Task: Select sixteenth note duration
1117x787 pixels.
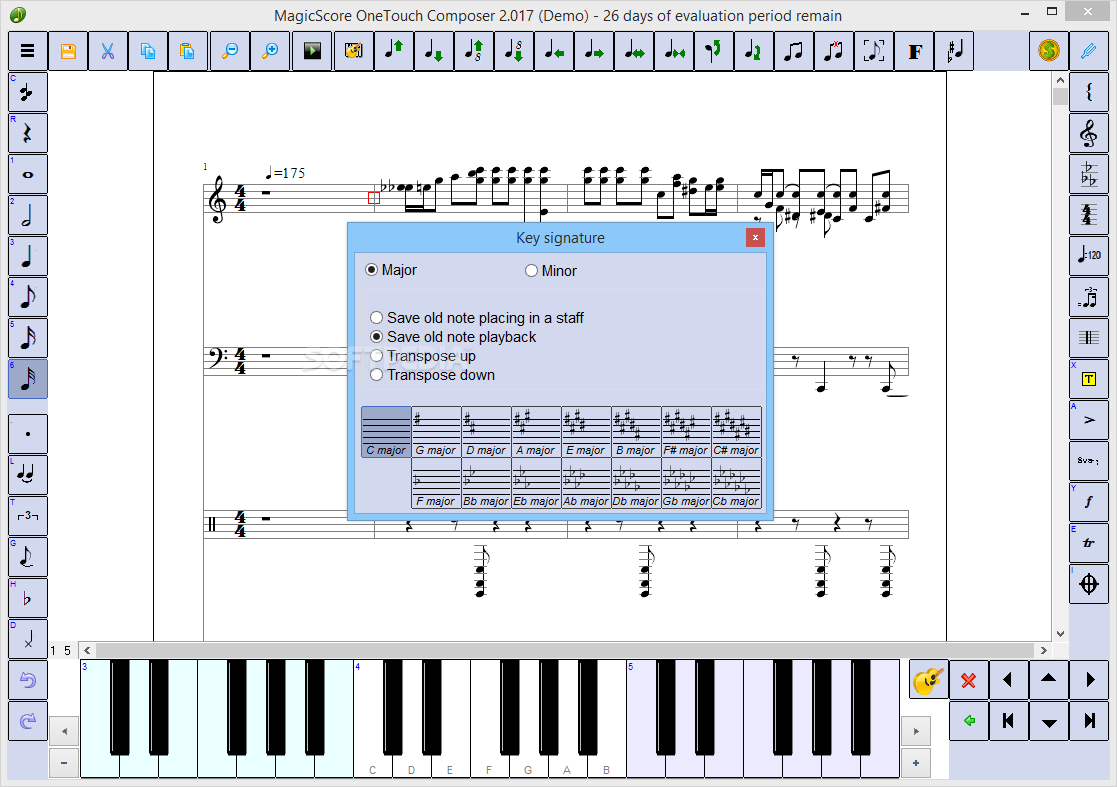Action: tap(28, 338)
